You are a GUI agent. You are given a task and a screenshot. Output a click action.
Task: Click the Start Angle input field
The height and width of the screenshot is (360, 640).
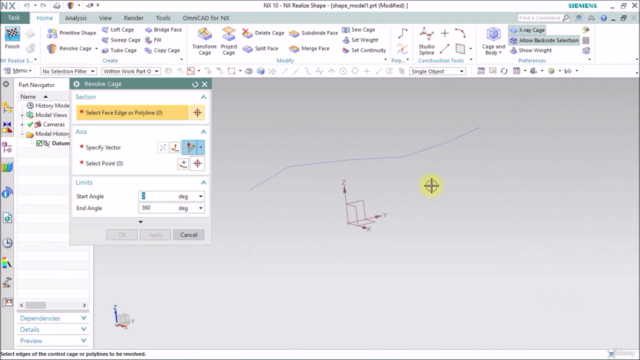click(x=157, y=196)
